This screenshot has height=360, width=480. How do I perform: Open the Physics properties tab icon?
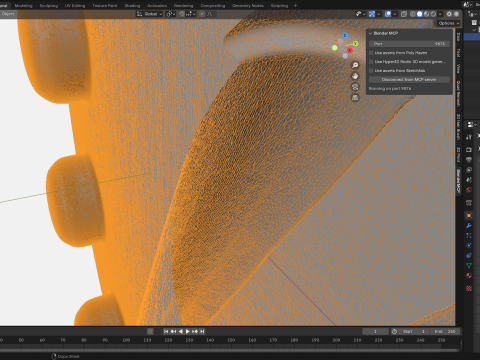[469, 246]
